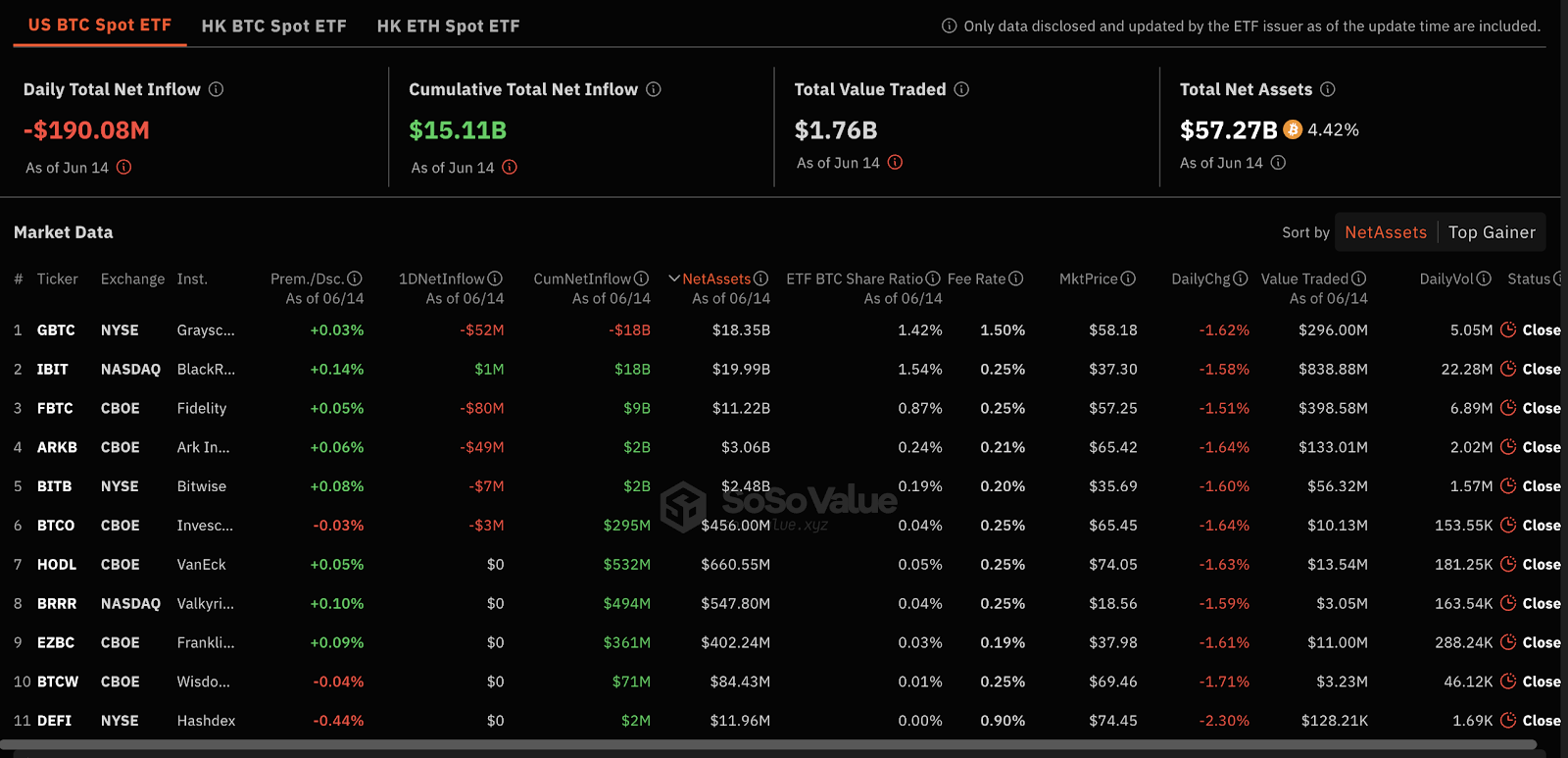The image size is (1568, 758).
Task: Click $19.99B net assets in IBIT row
Action: point(741,370)
